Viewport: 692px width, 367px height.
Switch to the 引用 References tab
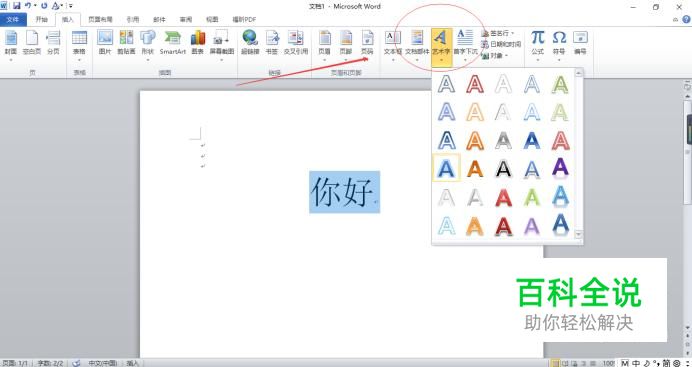point(132,19)
